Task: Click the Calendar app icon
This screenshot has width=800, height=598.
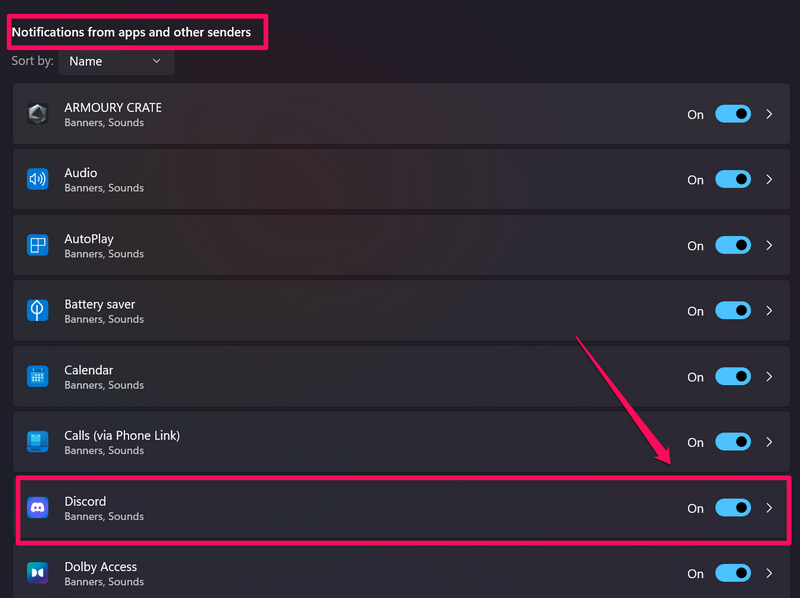Action: point(37,377)
